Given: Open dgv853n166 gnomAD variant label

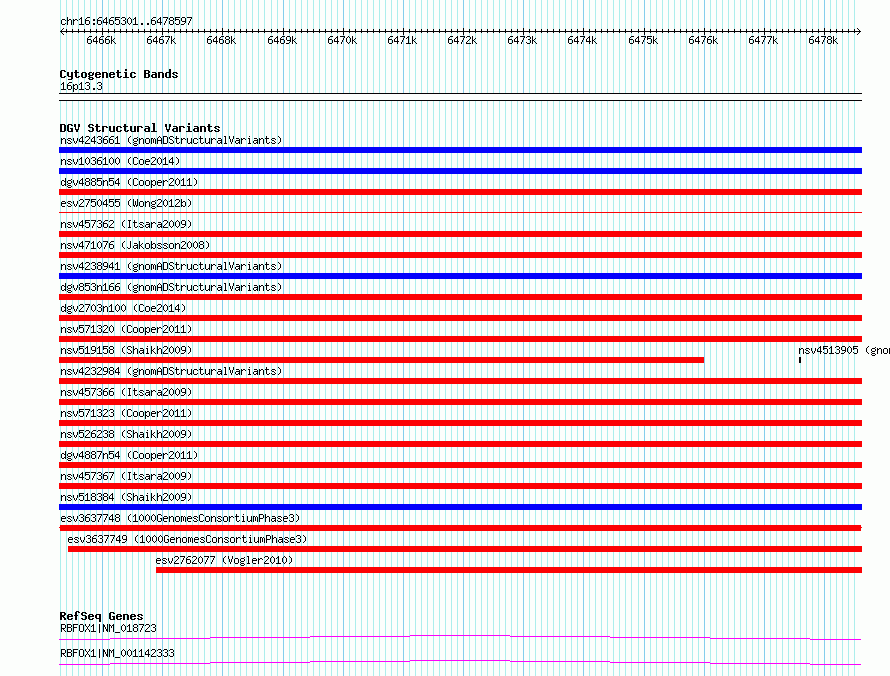Looking at the screenshot, I should (171, 287).
